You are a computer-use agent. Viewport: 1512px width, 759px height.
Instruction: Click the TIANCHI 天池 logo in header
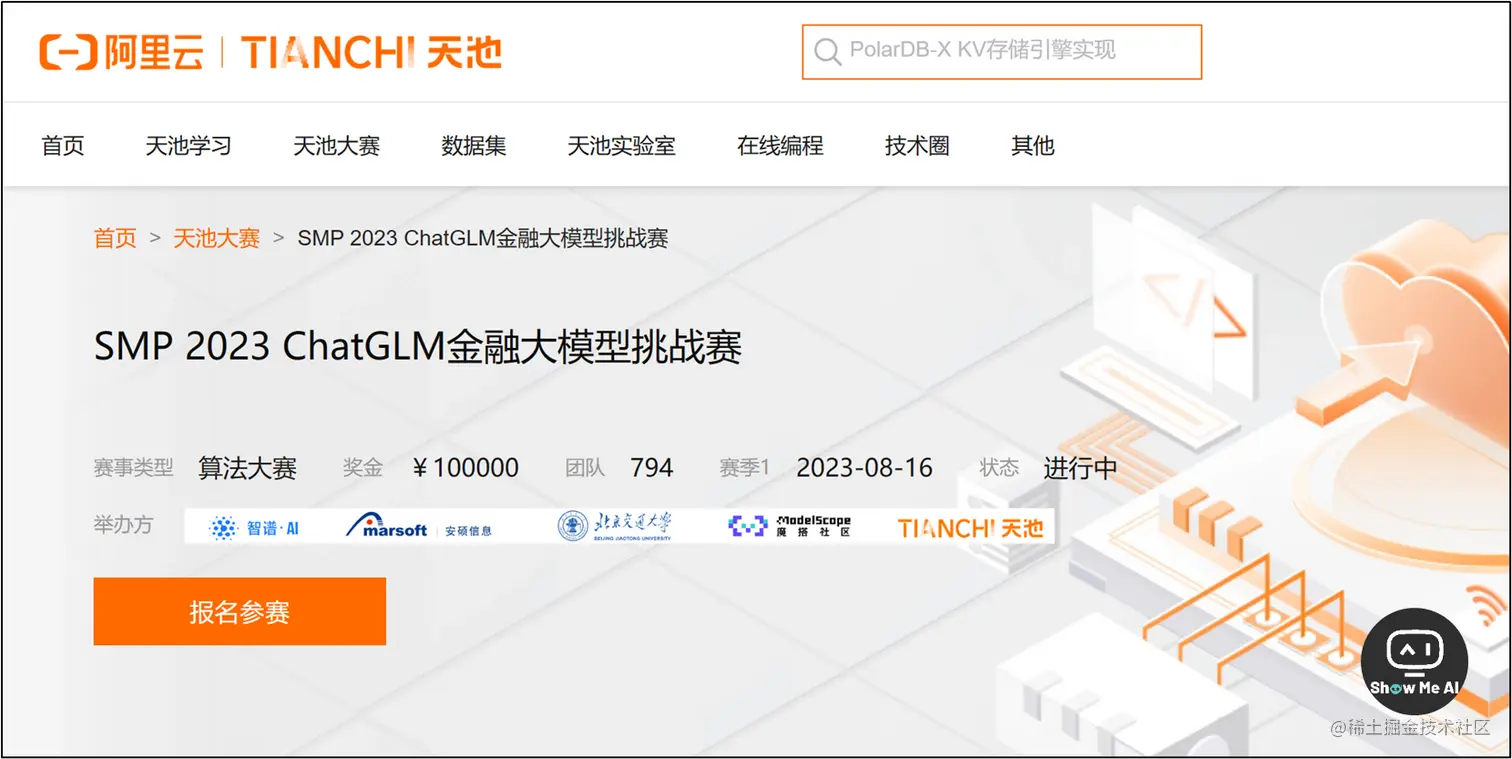pyautogui.click(x=371, y=52)
